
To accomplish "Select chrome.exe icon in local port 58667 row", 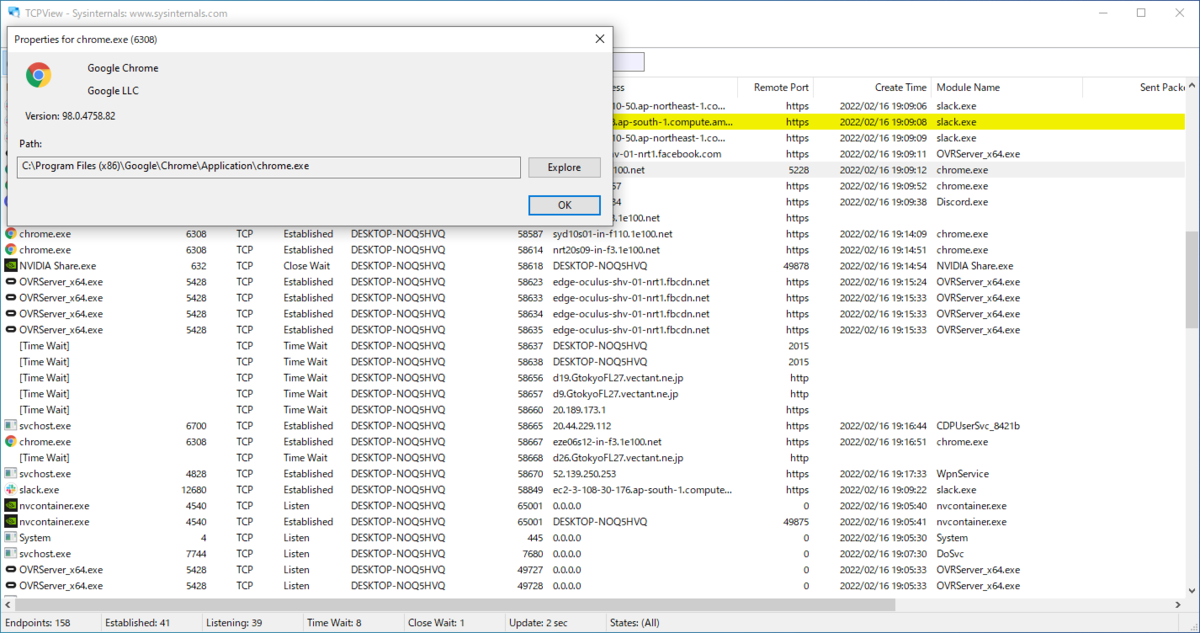I will [11, 442].
